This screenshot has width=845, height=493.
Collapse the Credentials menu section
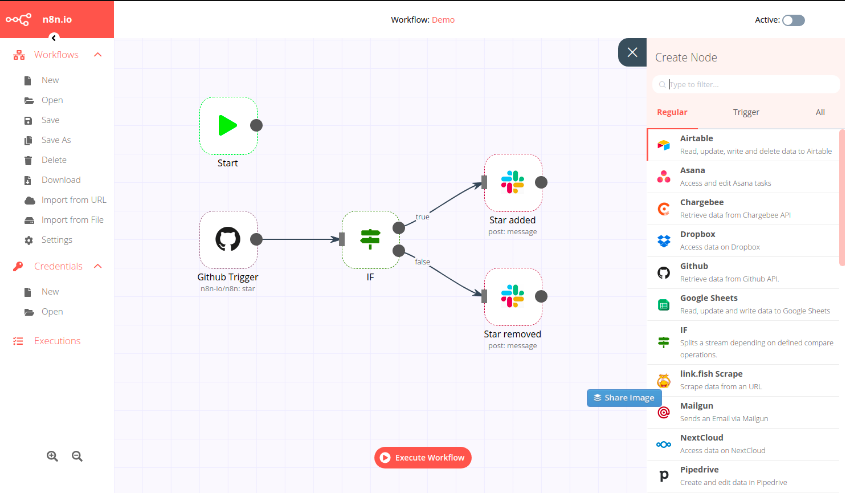point(98,266)
